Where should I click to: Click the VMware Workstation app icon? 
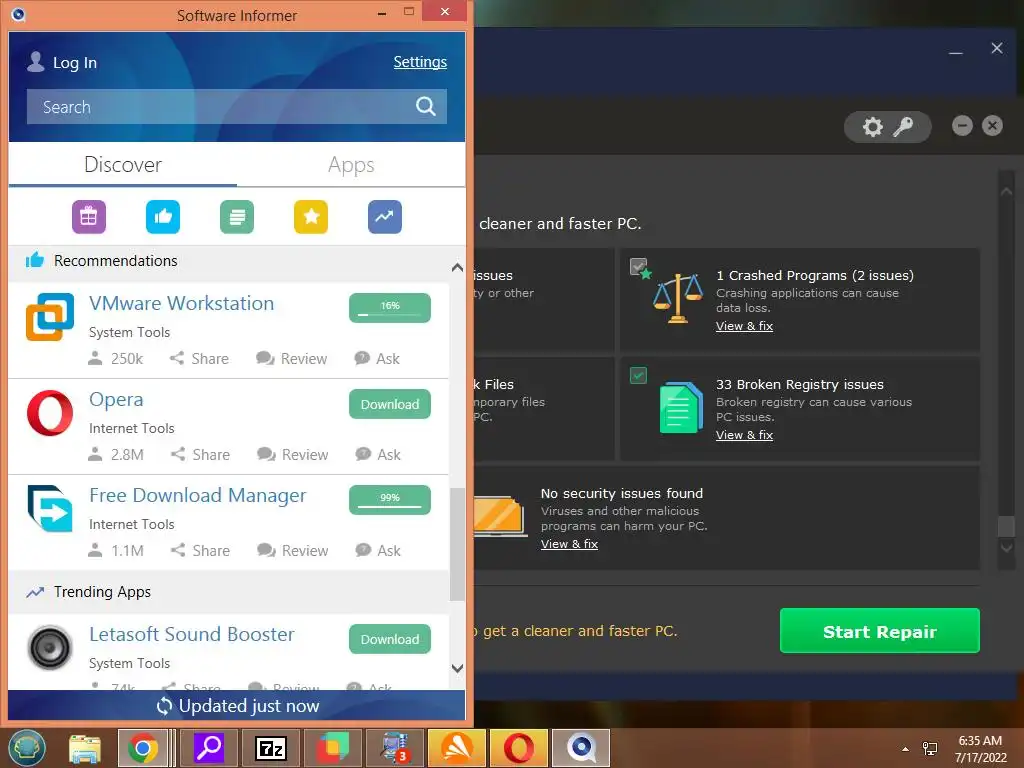point(50,317)
